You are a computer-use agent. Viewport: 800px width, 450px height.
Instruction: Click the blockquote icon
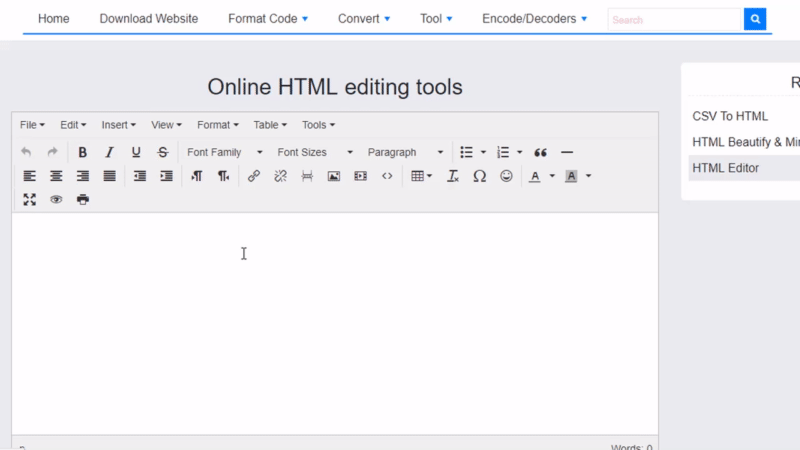541,152
